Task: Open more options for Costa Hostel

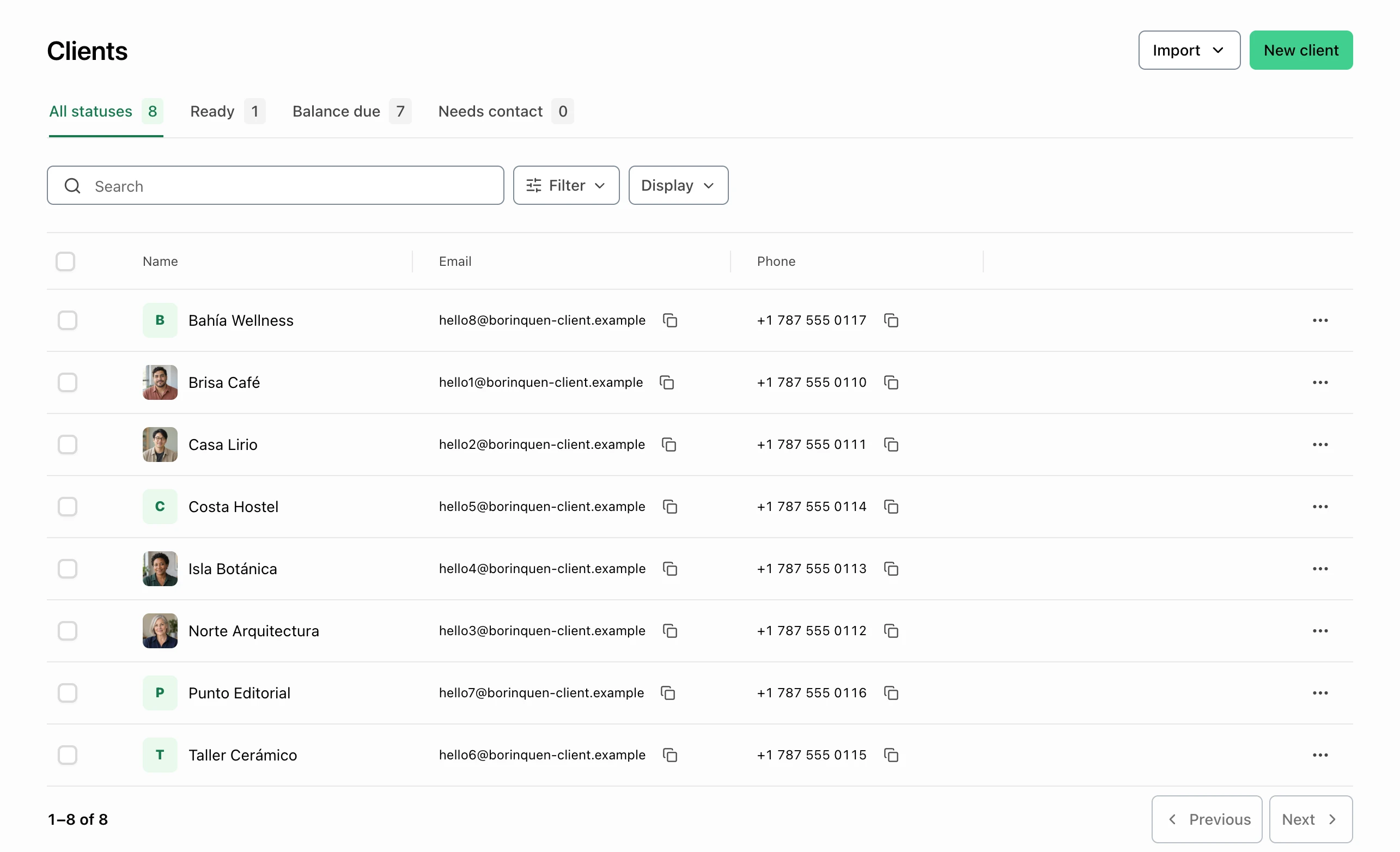Action: tap(1320, 507)
